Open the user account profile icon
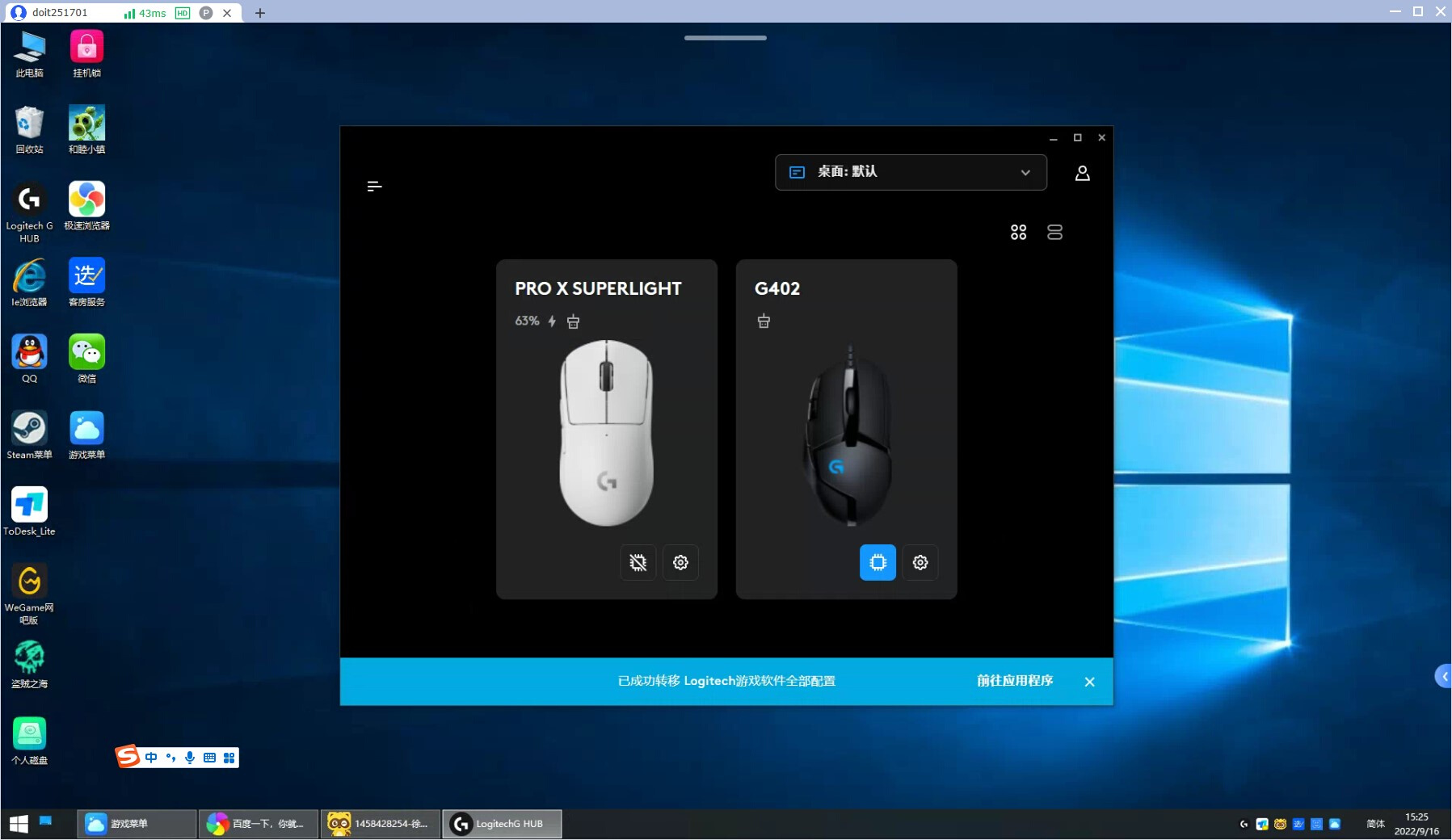This screenshot has height=840, width=1452. point(1082,173)
